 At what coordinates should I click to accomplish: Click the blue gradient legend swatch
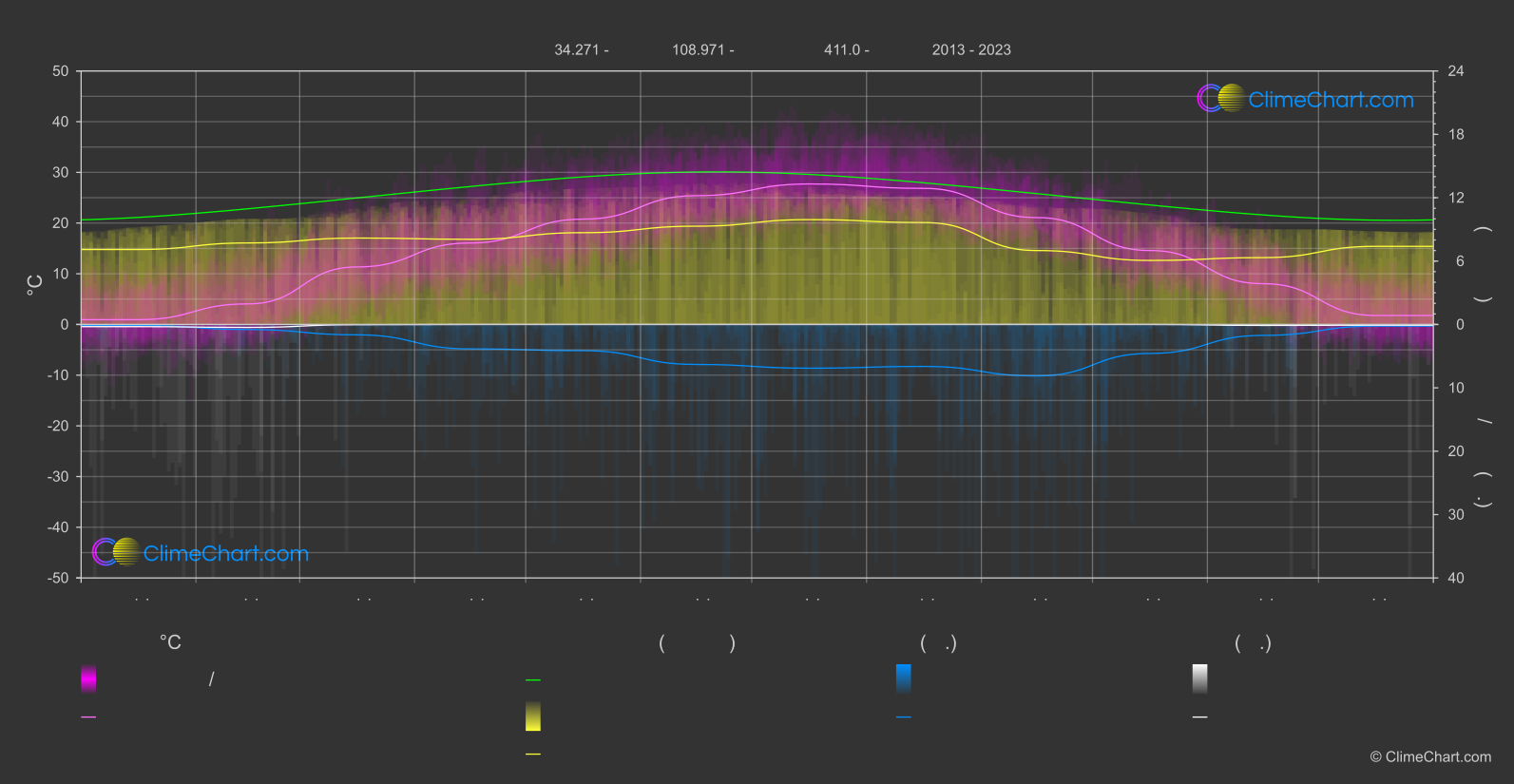904,679
